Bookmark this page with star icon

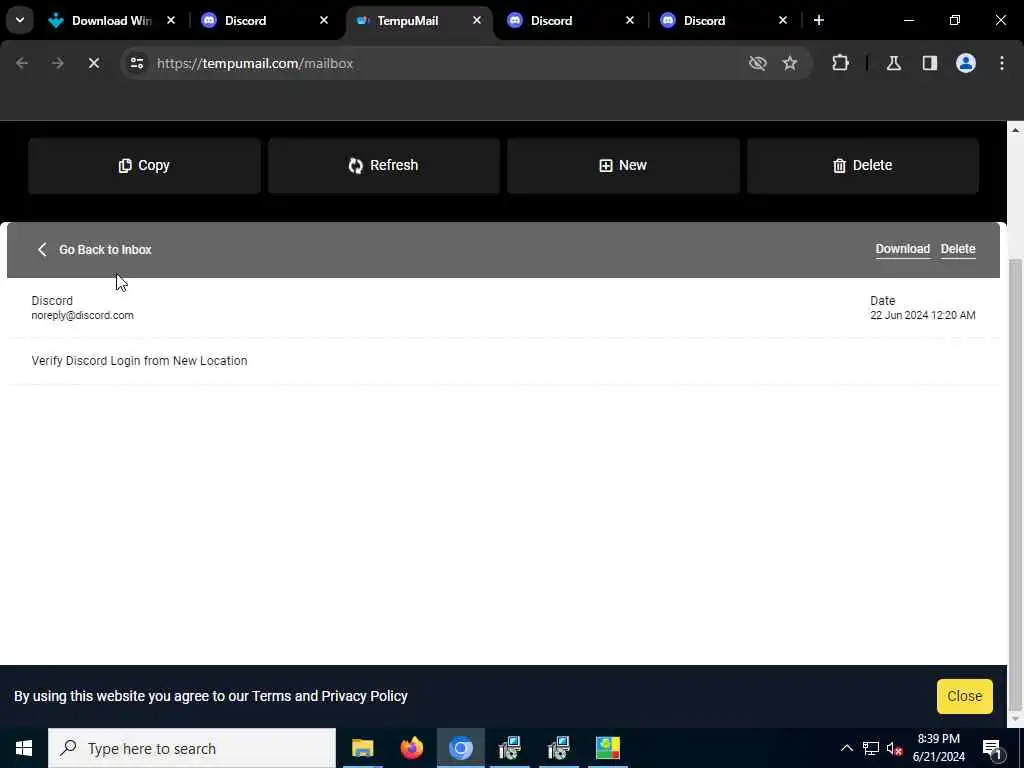(790, 63)
